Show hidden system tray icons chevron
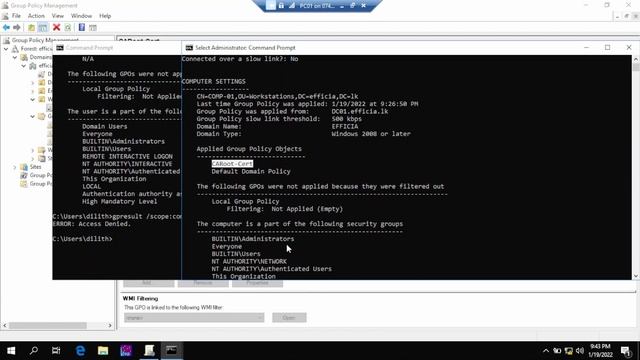 click(x=546, y=351)
